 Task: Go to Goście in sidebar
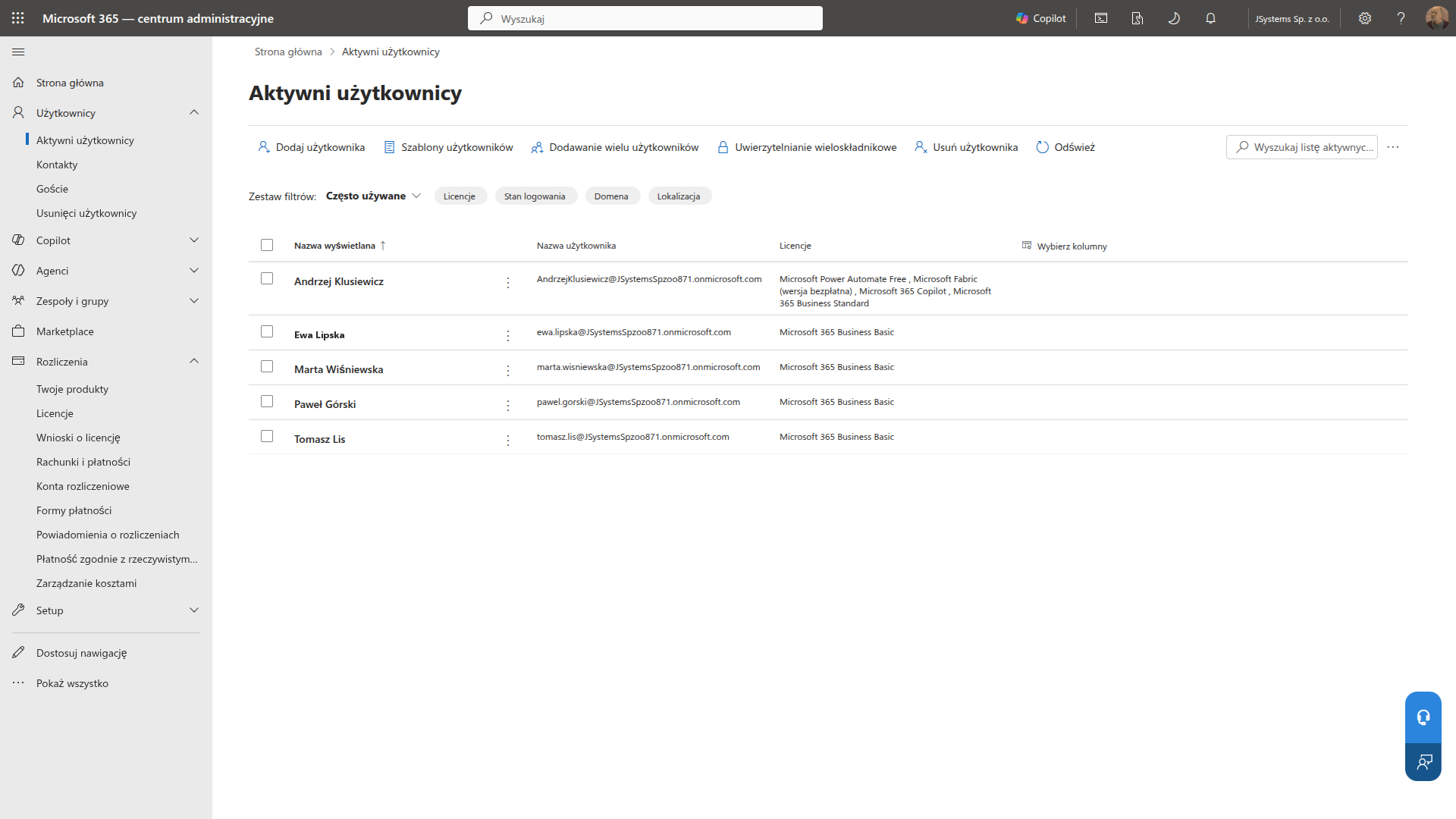pos(52,189)
